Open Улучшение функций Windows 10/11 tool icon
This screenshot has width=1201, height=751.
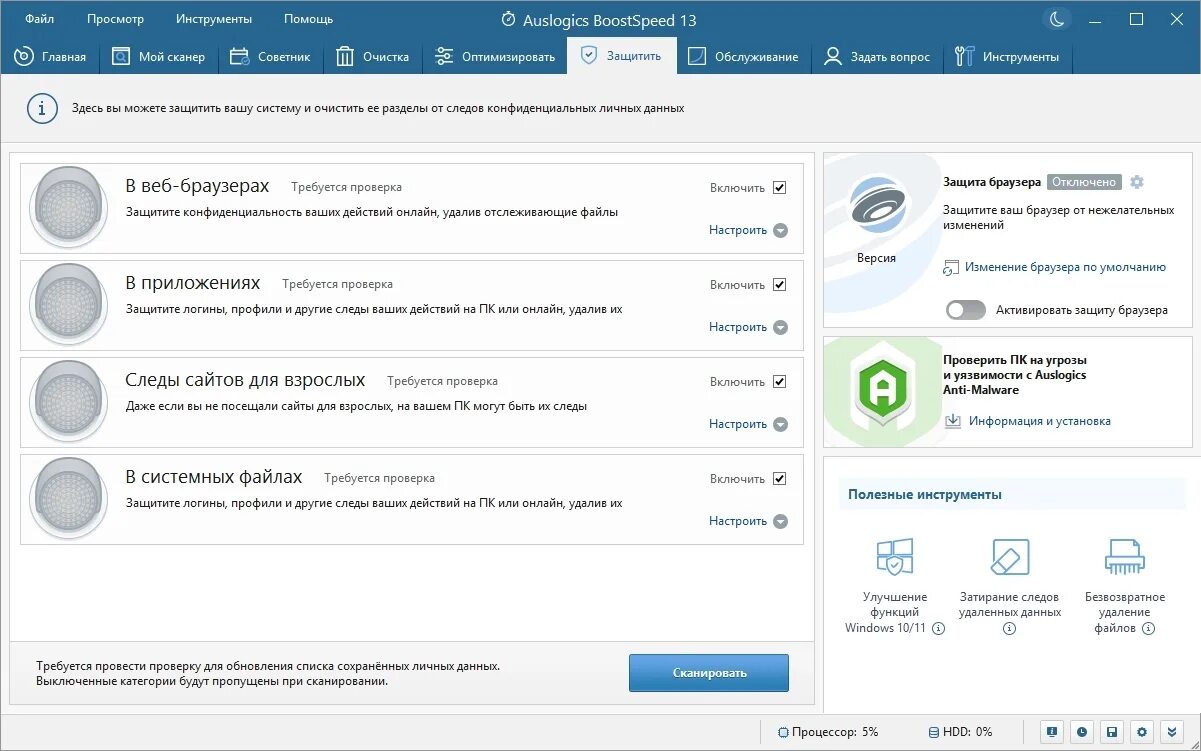(x=895, y=558)
